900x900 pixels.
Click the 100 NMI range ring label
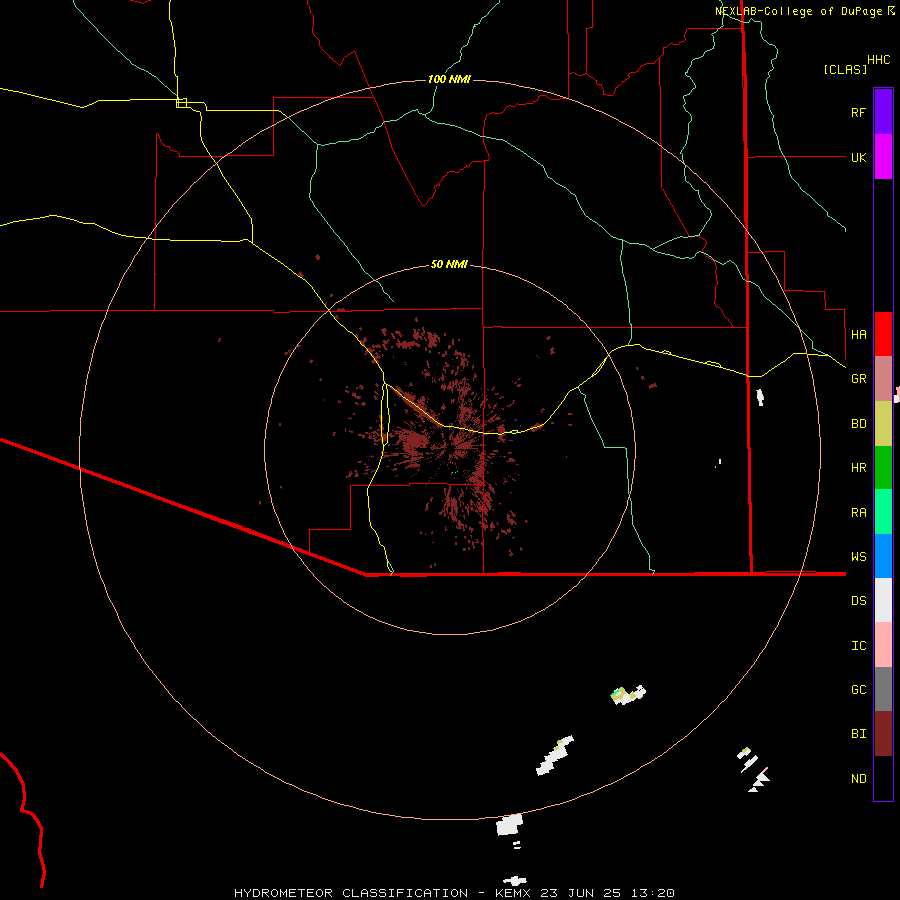pyautogui.click(x=449, y=79)
